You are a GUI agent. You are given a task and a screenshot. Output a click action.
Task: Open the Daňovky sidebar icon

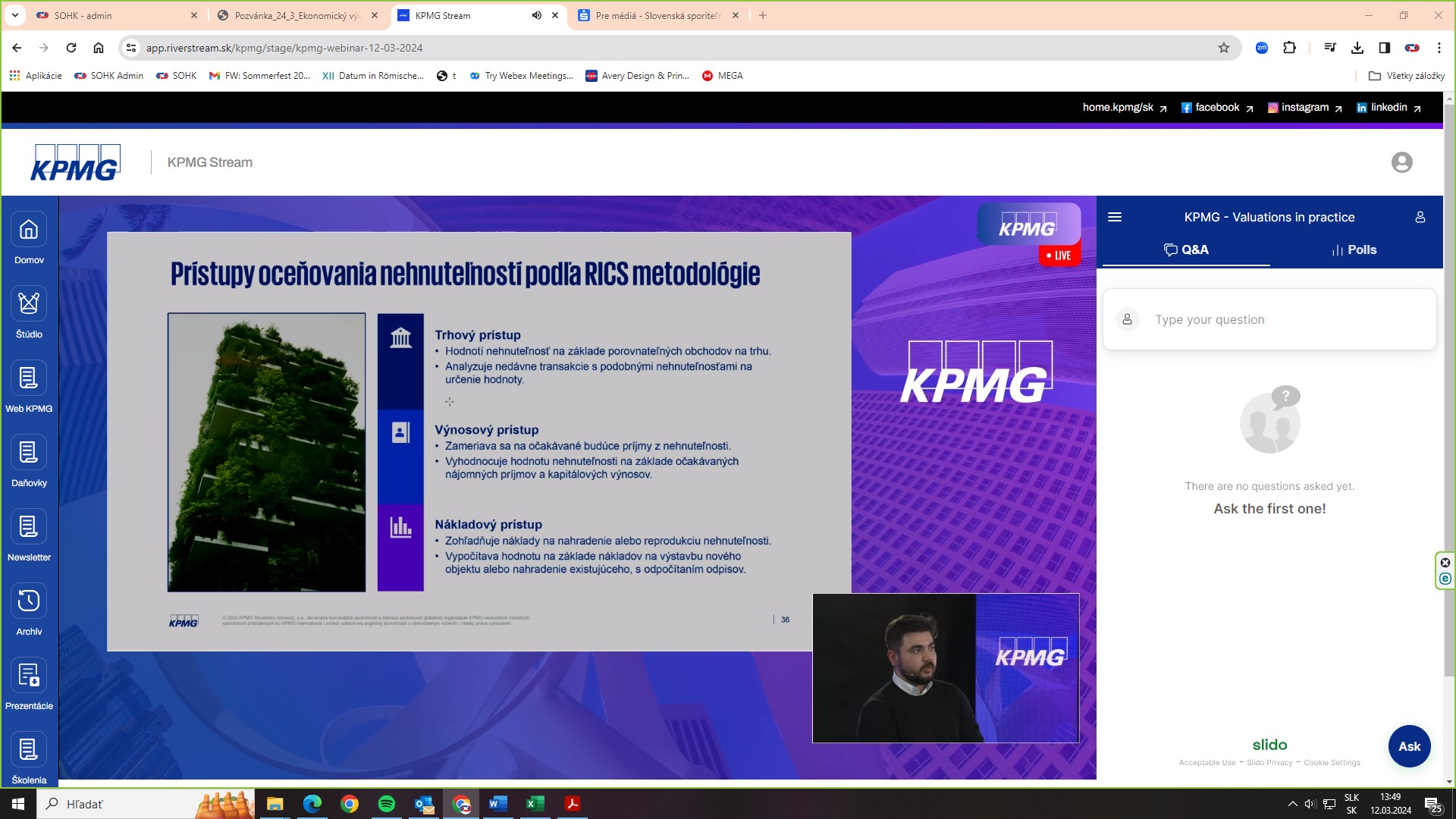(x=29, y=453)
